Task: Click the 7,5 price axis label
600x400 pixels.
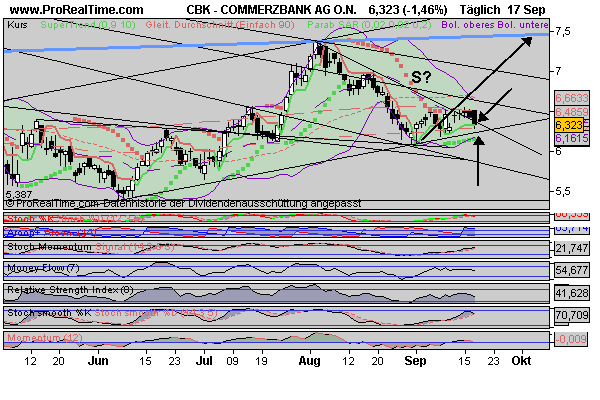Action: (562, 31)
